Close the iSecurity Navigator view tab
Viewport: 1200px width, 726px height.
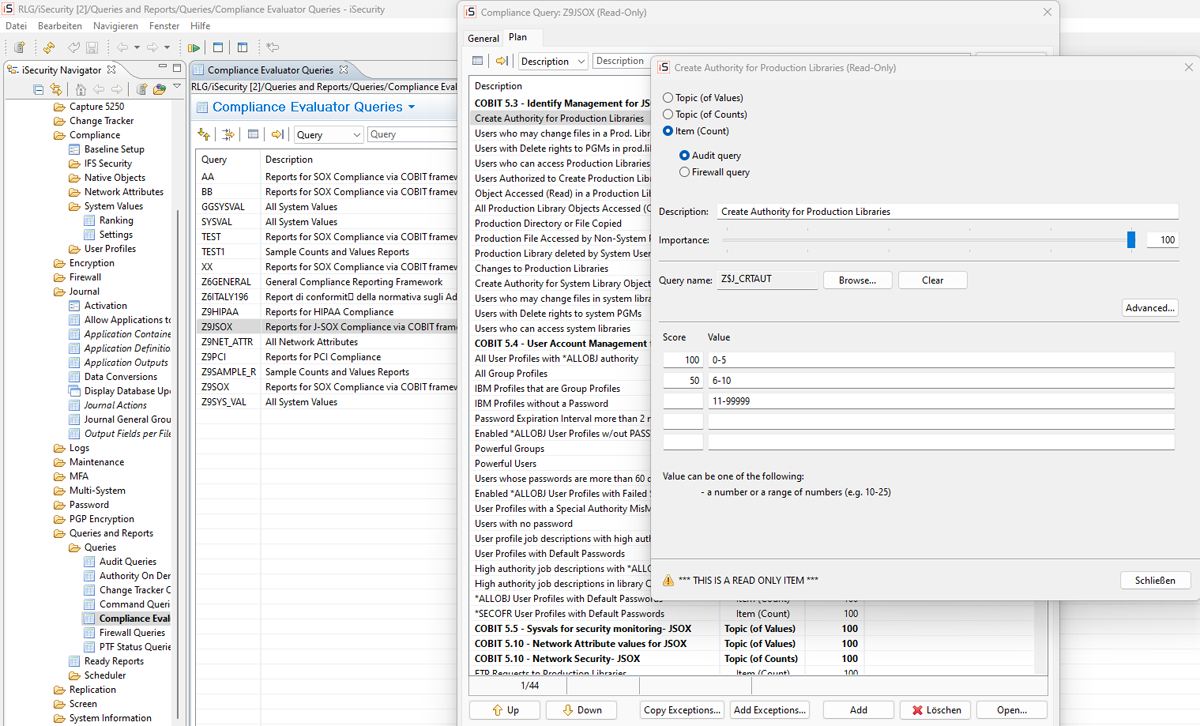(x=112, y=70)
